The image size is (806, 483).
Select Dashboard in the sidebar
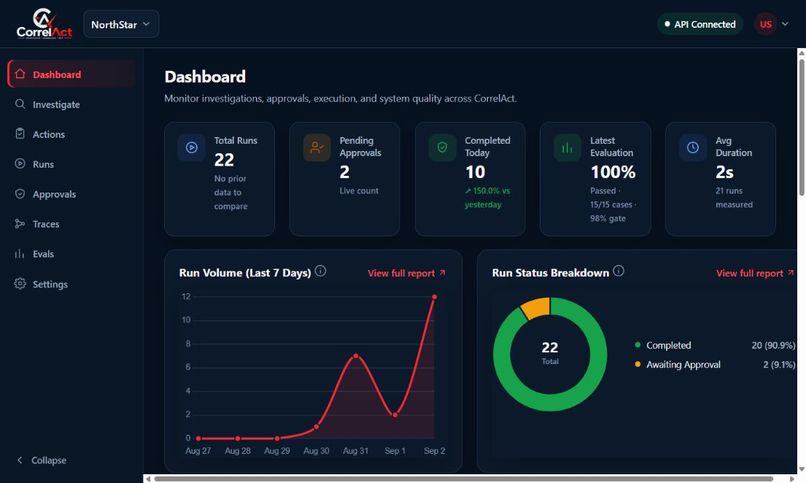pos(71,74)
